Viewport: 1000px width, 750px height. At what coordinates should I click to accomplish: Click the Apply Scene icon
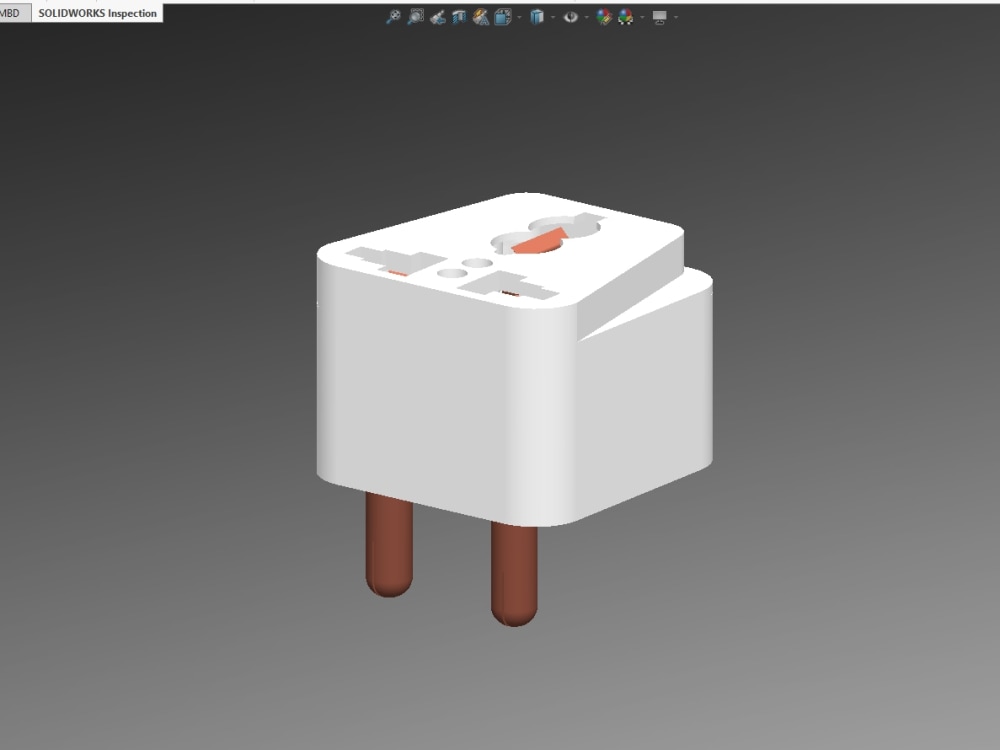pyautogui.click(x=624, y=16)
